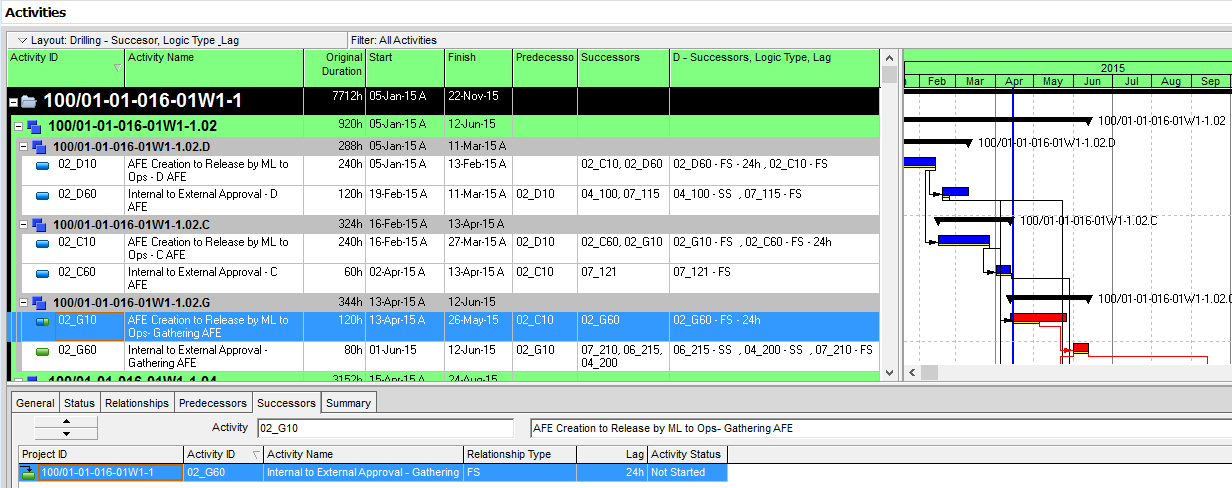Click the successor project icon in bottom table
Screen dimensions: 1232x488
[28, 473]
